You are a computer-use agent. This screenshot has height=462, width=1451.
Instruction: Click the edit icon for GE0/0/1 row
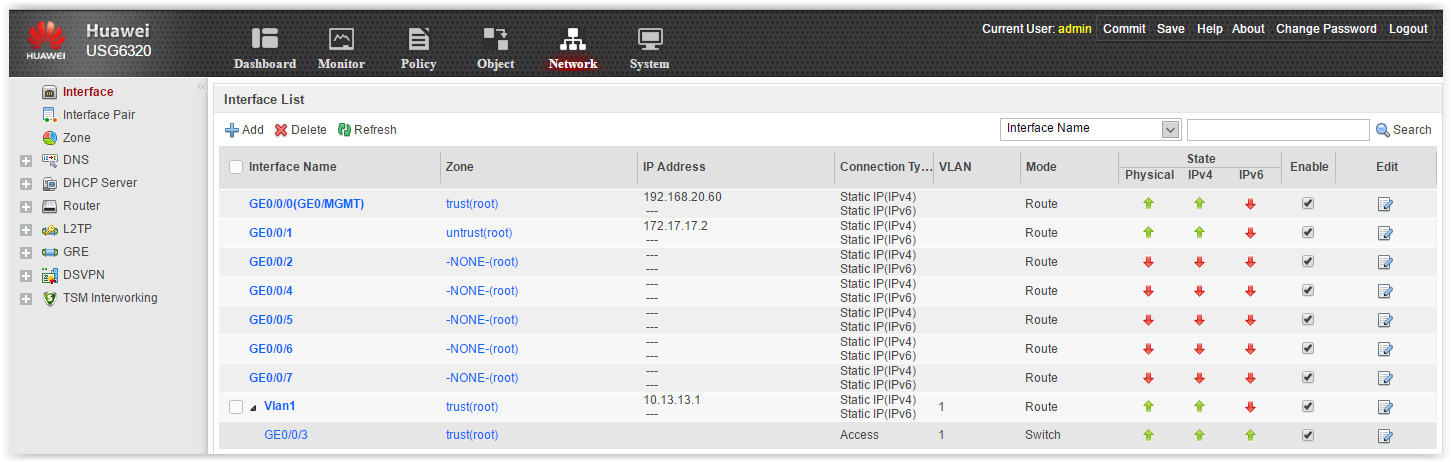[x=1385, y=233]
